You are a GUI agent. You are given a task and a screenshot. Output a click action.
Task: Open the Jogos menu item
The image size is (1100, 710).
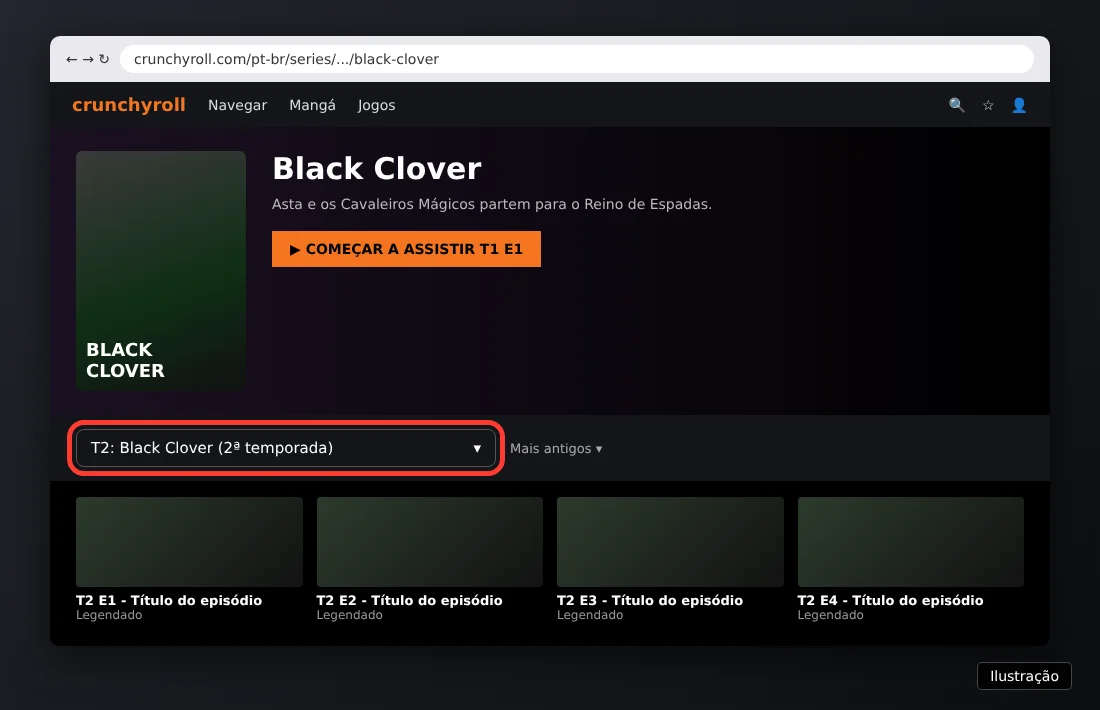[x=376, y=105]
